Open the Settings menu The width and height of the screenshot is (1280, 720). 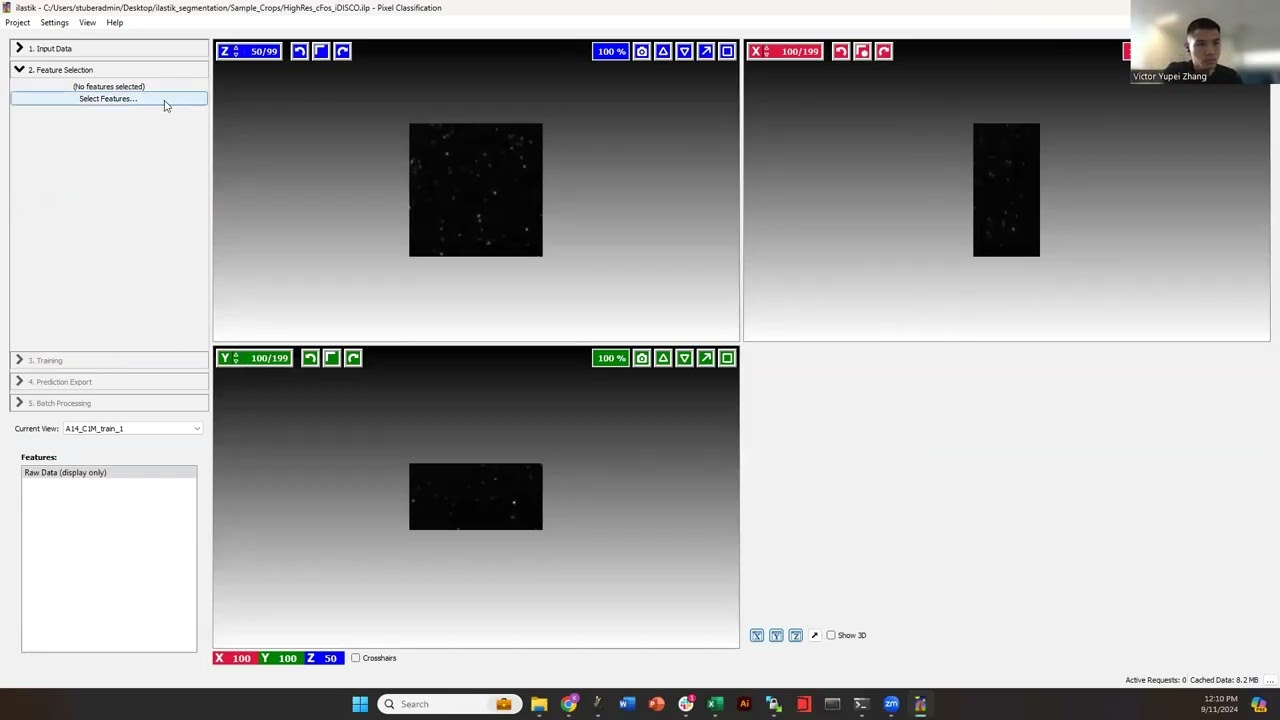click(54, 22)
